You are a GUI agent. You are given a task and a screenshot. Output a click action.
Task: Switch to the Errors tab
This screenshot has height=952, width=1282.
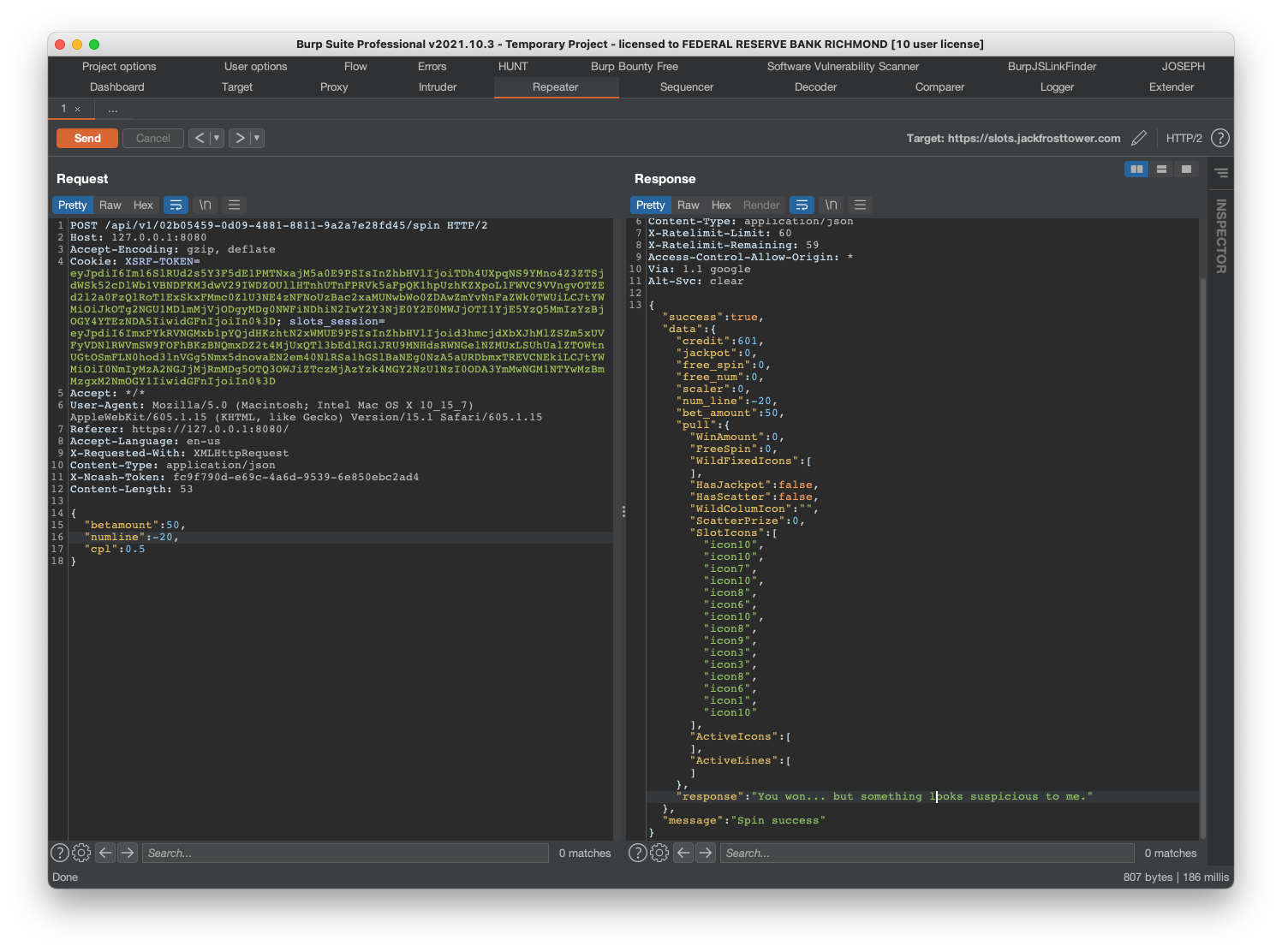click(432, 66)
